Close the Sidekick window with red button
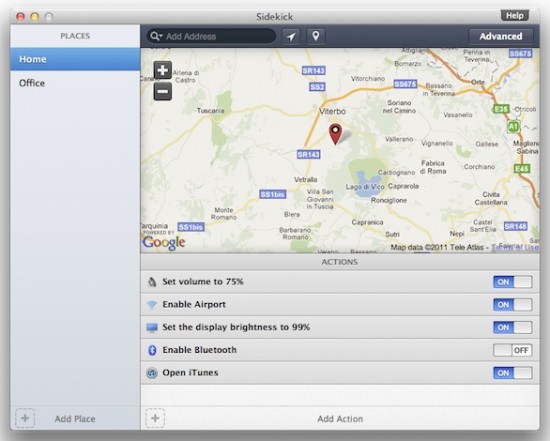 (20, 16)
